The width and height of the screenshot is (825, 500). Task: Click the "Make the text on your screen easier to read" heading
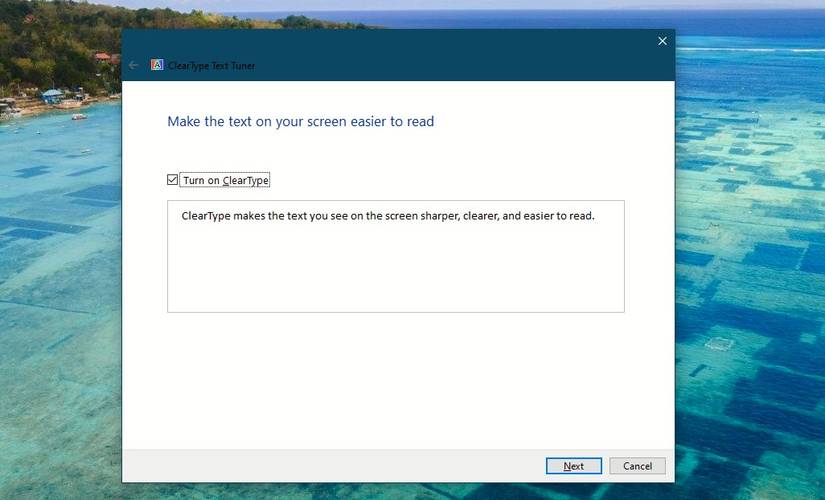[x=300, y=122]
